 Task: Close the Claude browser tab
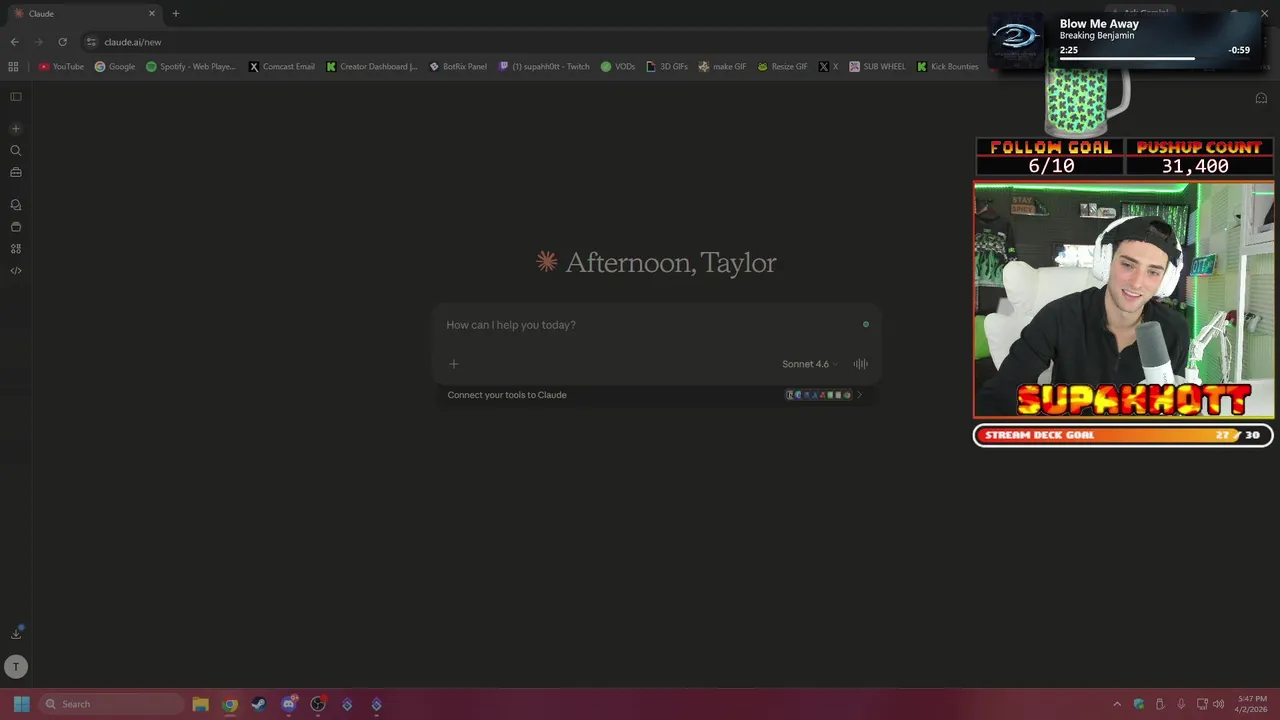(x=152, y=14)
